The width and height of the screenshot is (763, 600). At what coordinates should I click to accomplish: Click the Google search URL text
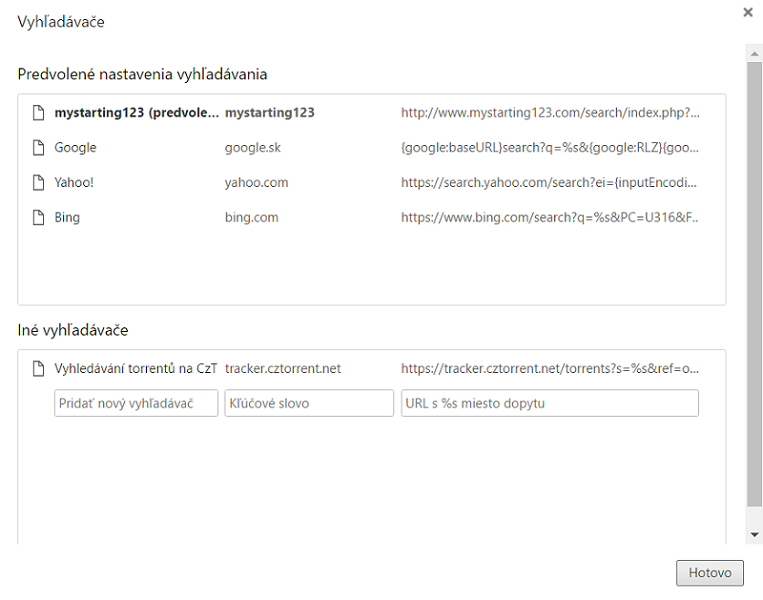550,148
